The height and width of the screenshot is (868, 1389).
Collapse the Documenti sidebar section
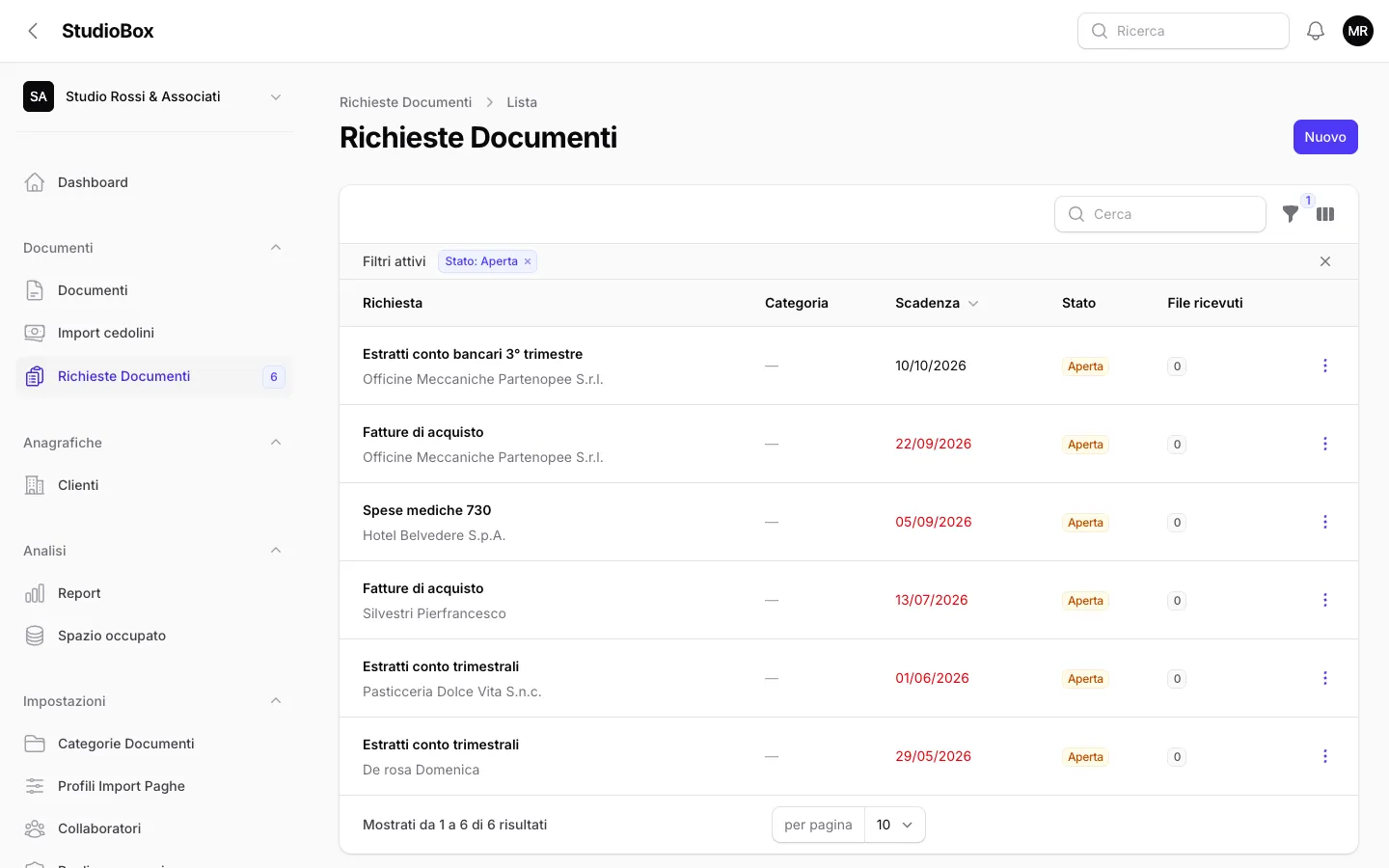(x=276, y=248)
